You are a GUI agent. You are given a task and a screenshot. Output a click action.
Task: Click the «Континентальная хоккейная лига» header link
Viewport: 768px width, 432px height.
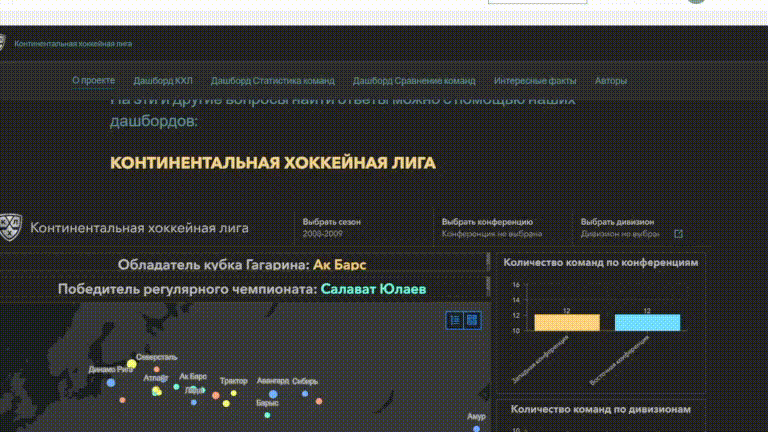(73, 44)
